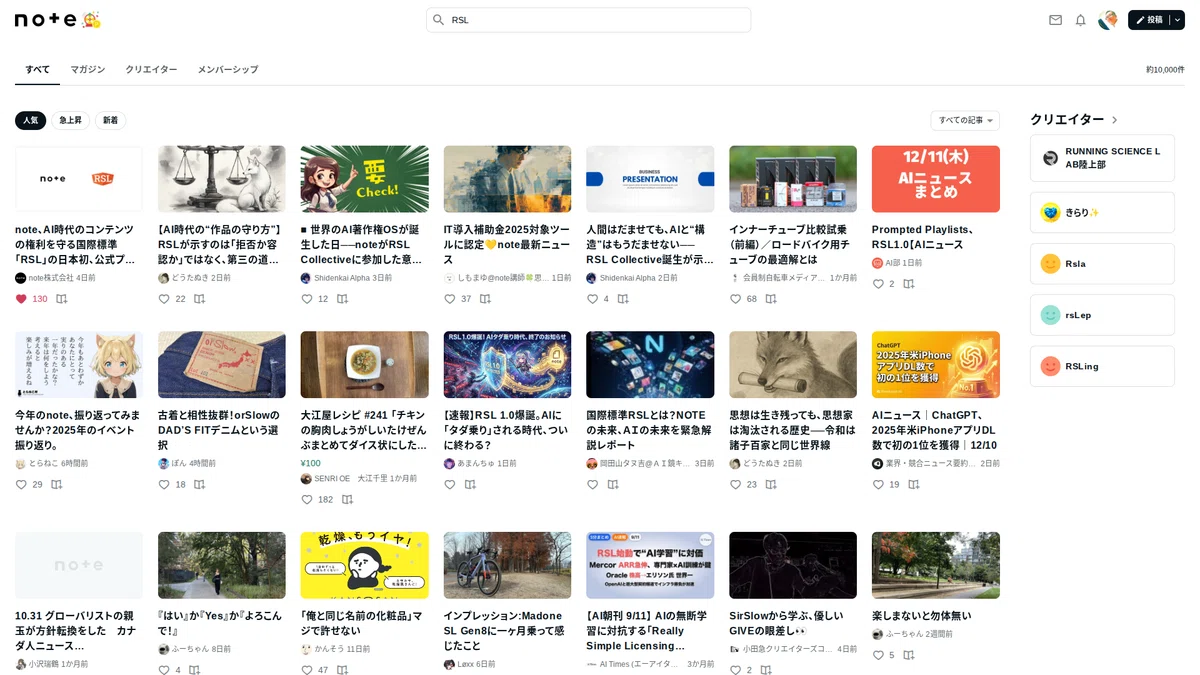Bookmark the とらねこ article with 29 likes
The width and height of the screenshot is (1200, 675).
coord(57,485)
